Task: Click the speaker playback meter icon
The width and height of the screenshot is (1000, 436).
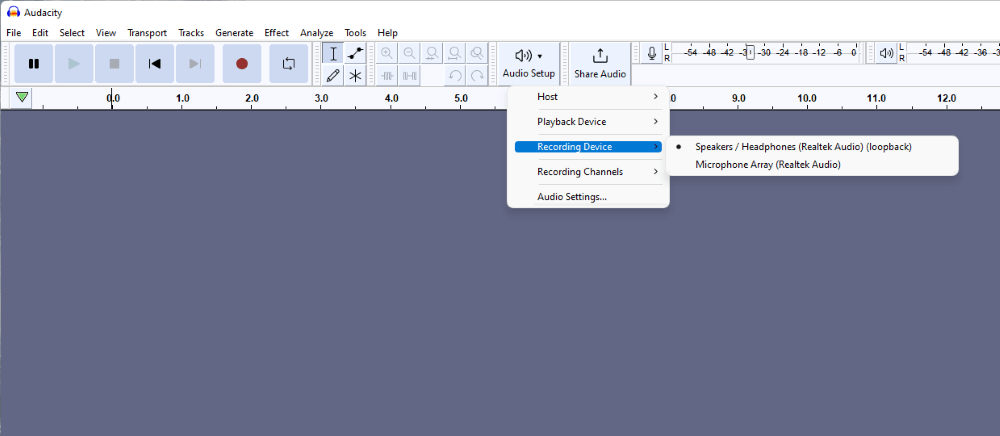Action: pos(886,54)
